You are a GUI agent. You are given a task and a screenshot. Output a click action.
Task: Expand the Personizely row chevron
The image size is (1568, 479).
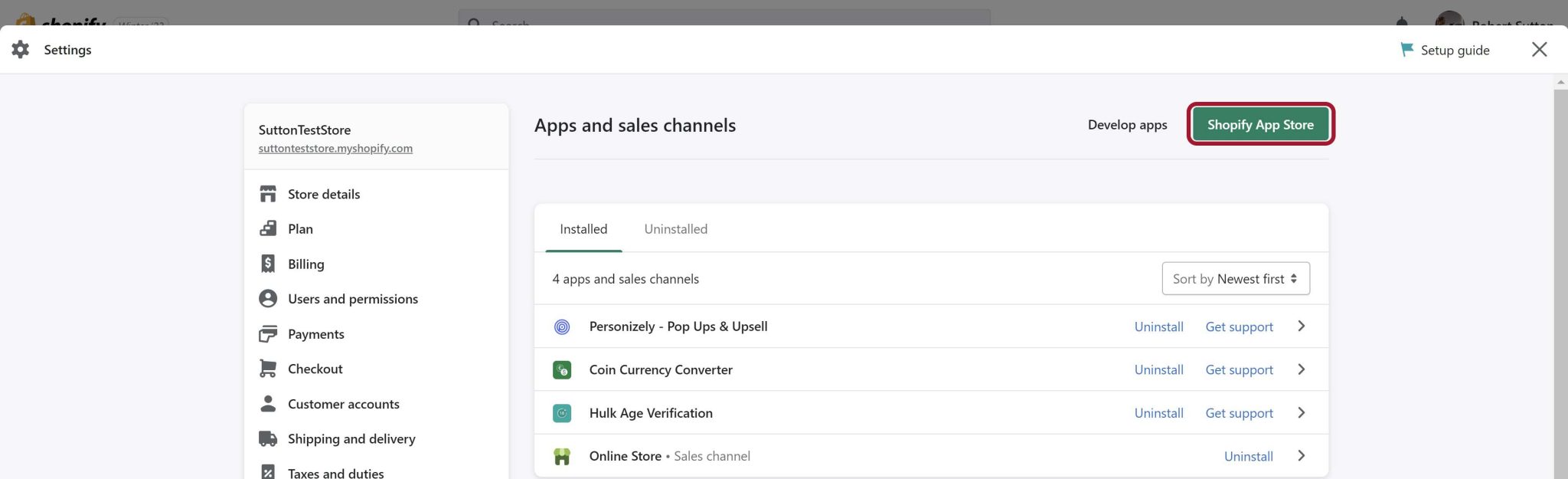click(x=1302, y=326)
